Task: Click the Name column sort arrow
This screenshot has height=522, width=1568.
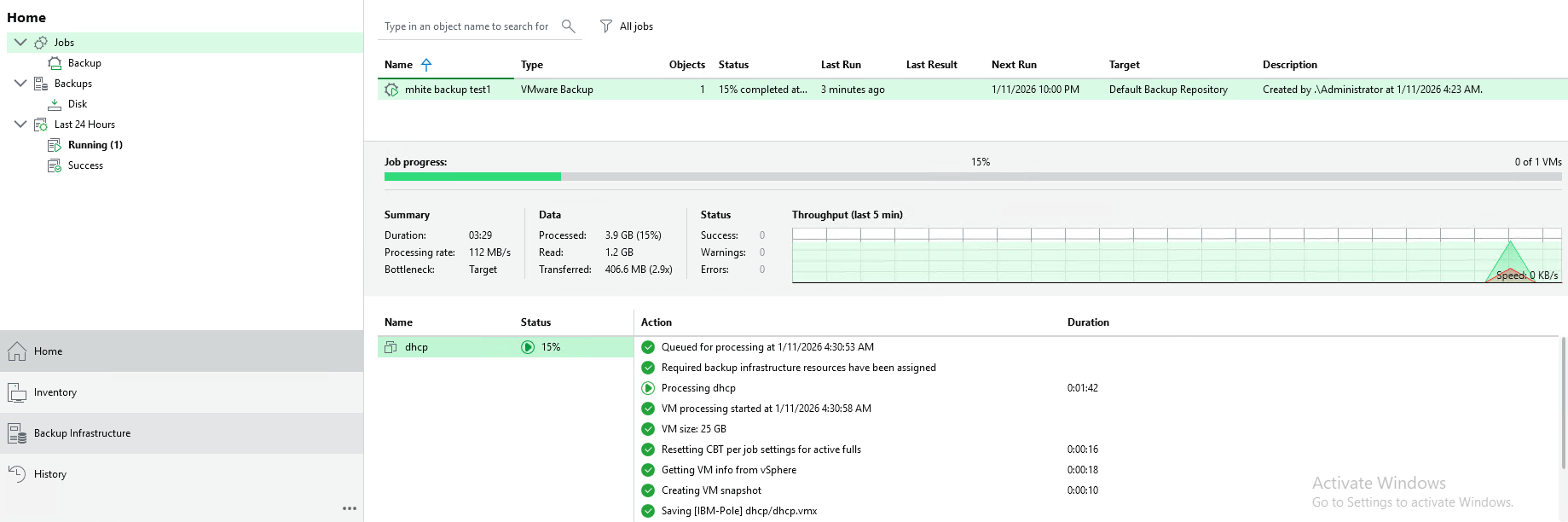Action: 426,65
